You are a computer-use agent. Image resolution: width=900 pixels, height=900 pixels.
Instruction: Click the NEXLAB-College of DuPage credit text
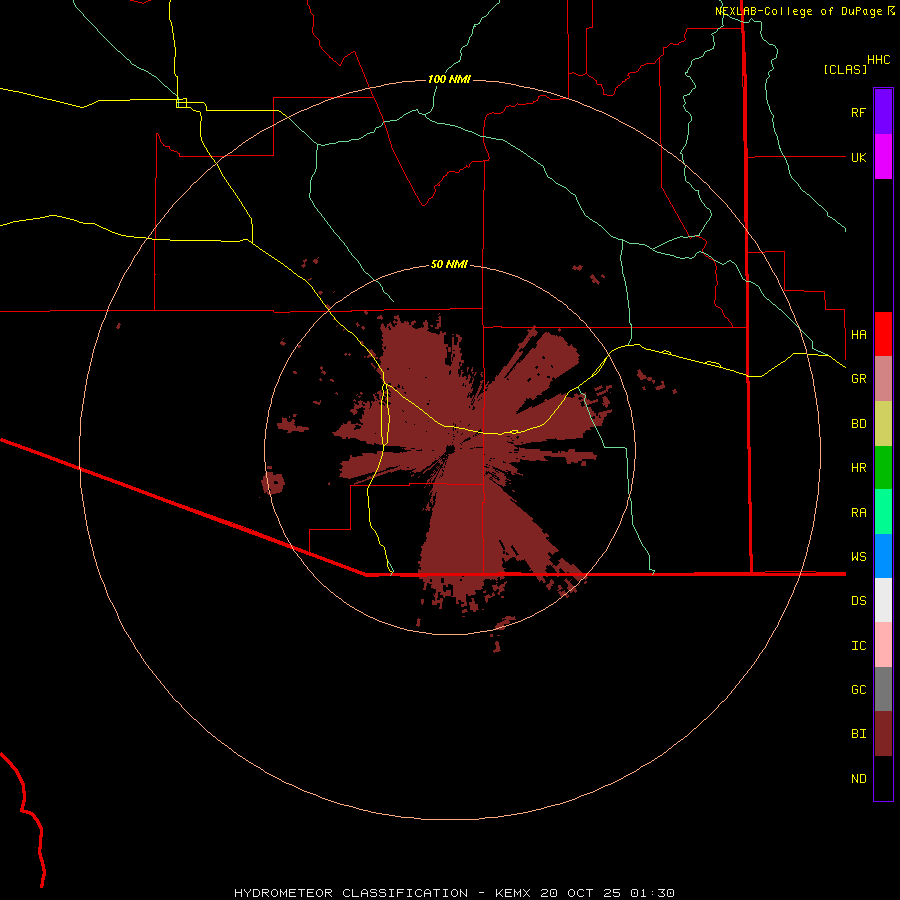point(800,11)
